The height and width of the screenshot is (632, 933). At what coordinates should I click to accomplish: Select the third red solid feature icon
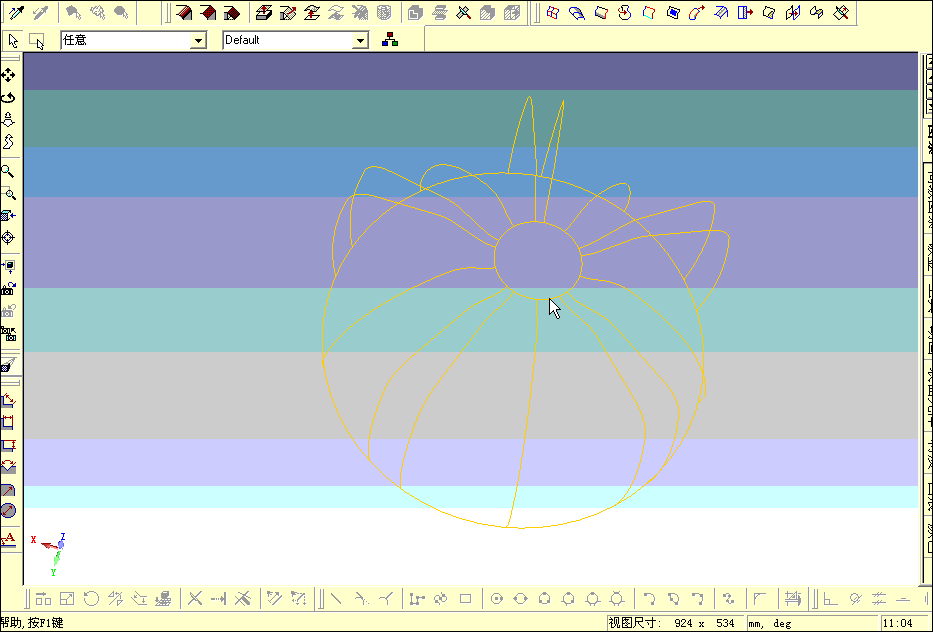(232, 12)
